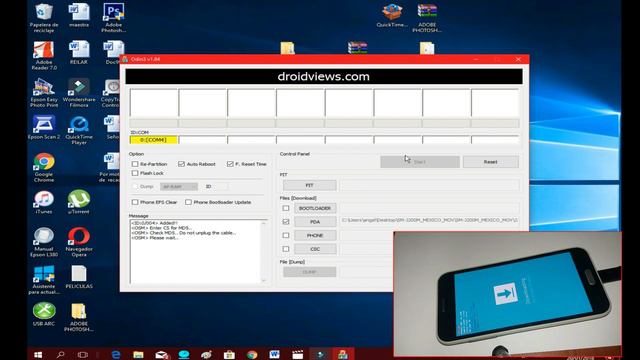
Task: Launch the USB ARC desktop shortcut
Action: (44, 314)
